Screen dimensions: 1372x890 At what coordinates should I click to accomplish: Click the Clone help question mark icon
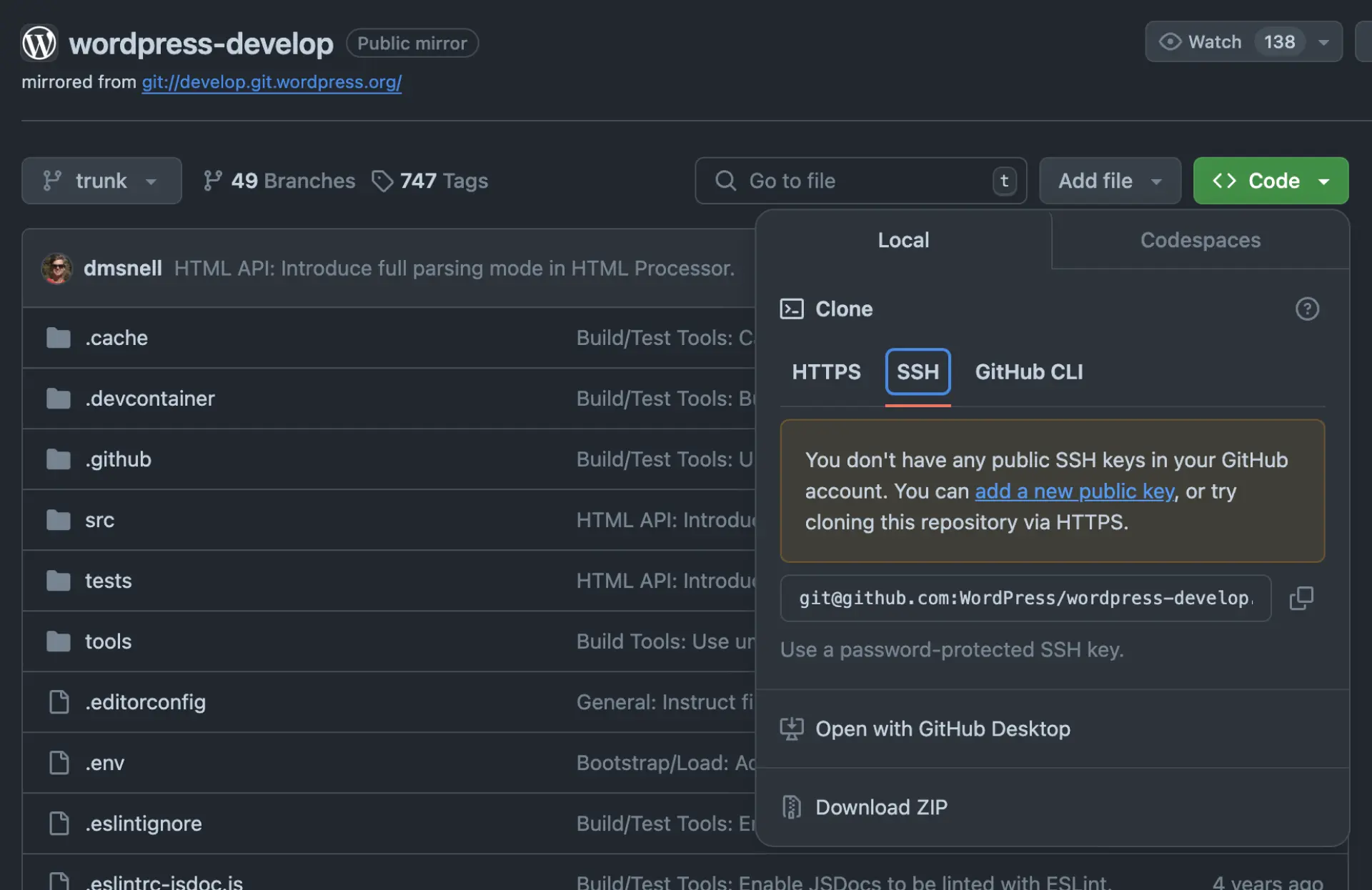tap(1307, 309)
